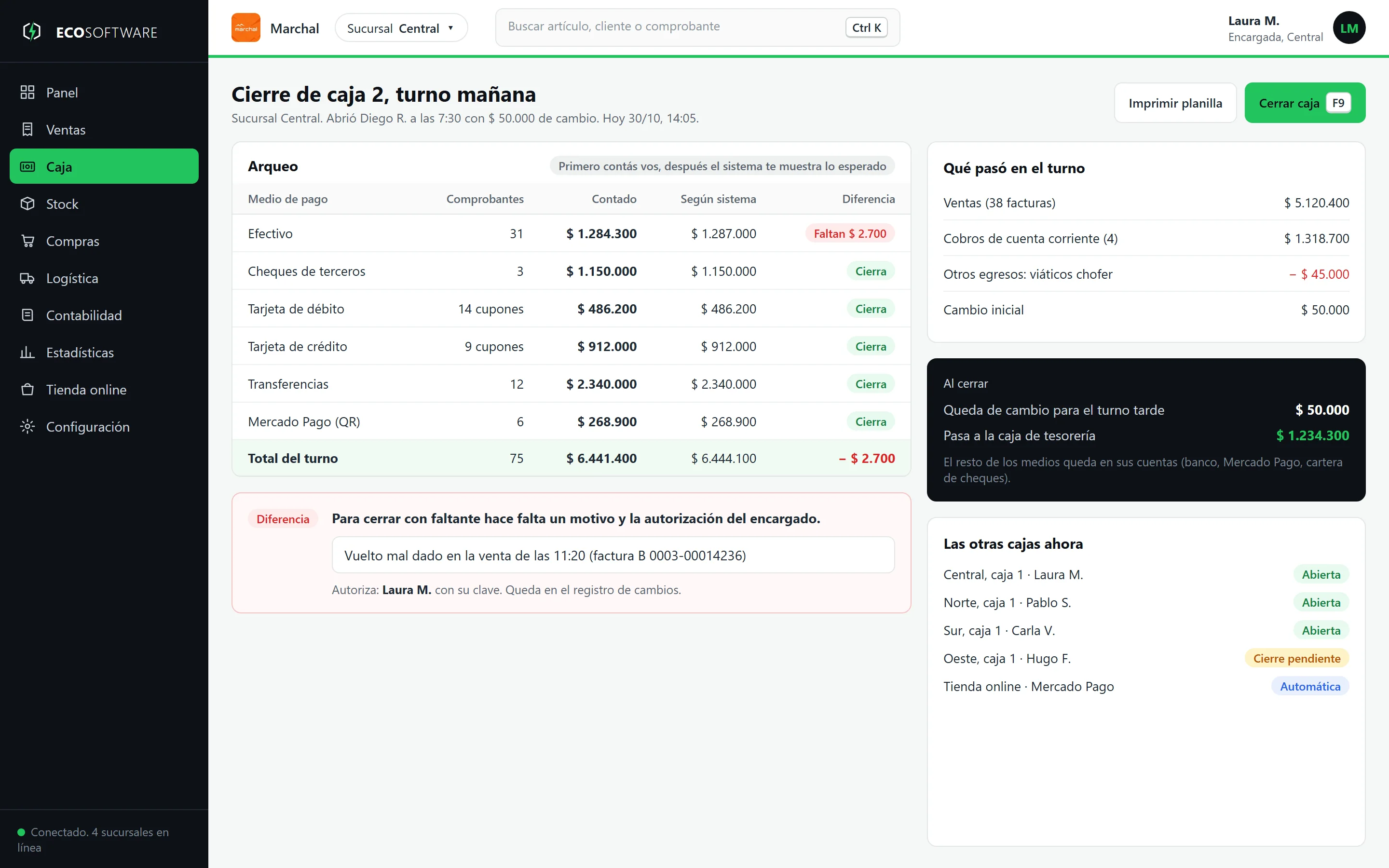Click the Norte, caja 1 · Pablo S. row
This screenshot has height=868, width=1389.
point(1145,603)
